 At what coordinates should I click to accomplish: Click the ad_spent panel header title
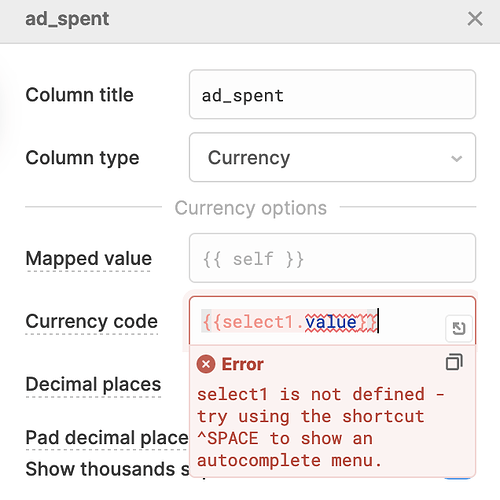(x=67, y=19)
